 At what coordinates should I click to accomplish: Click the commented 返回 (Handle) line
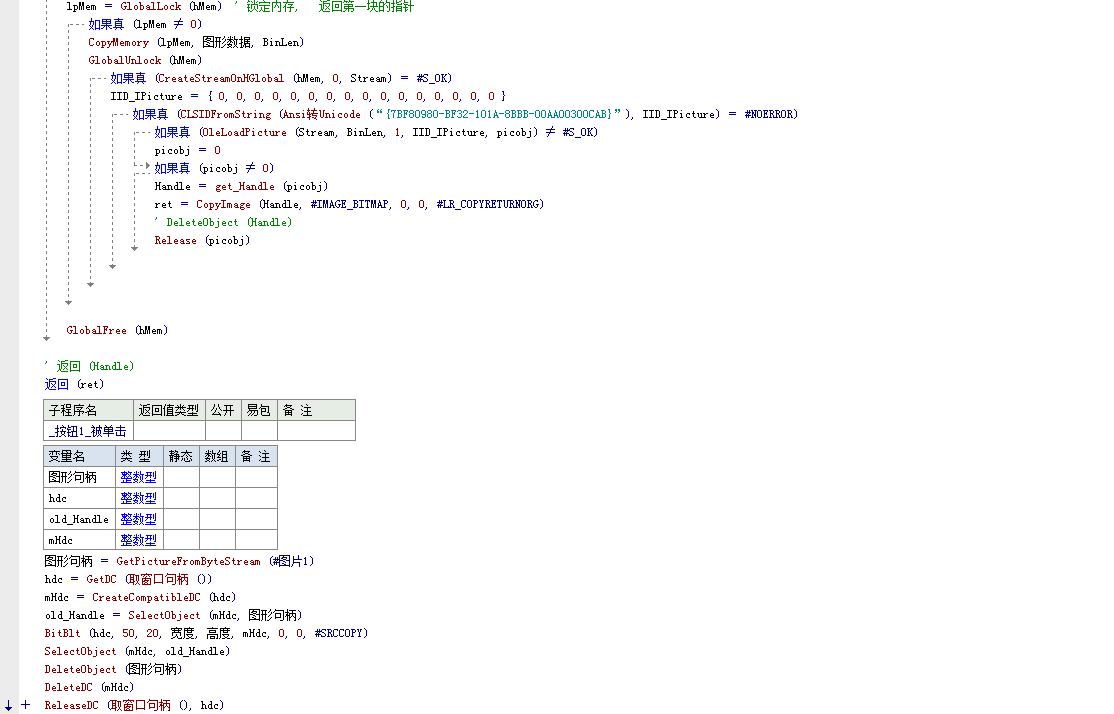tap(90, 367)
